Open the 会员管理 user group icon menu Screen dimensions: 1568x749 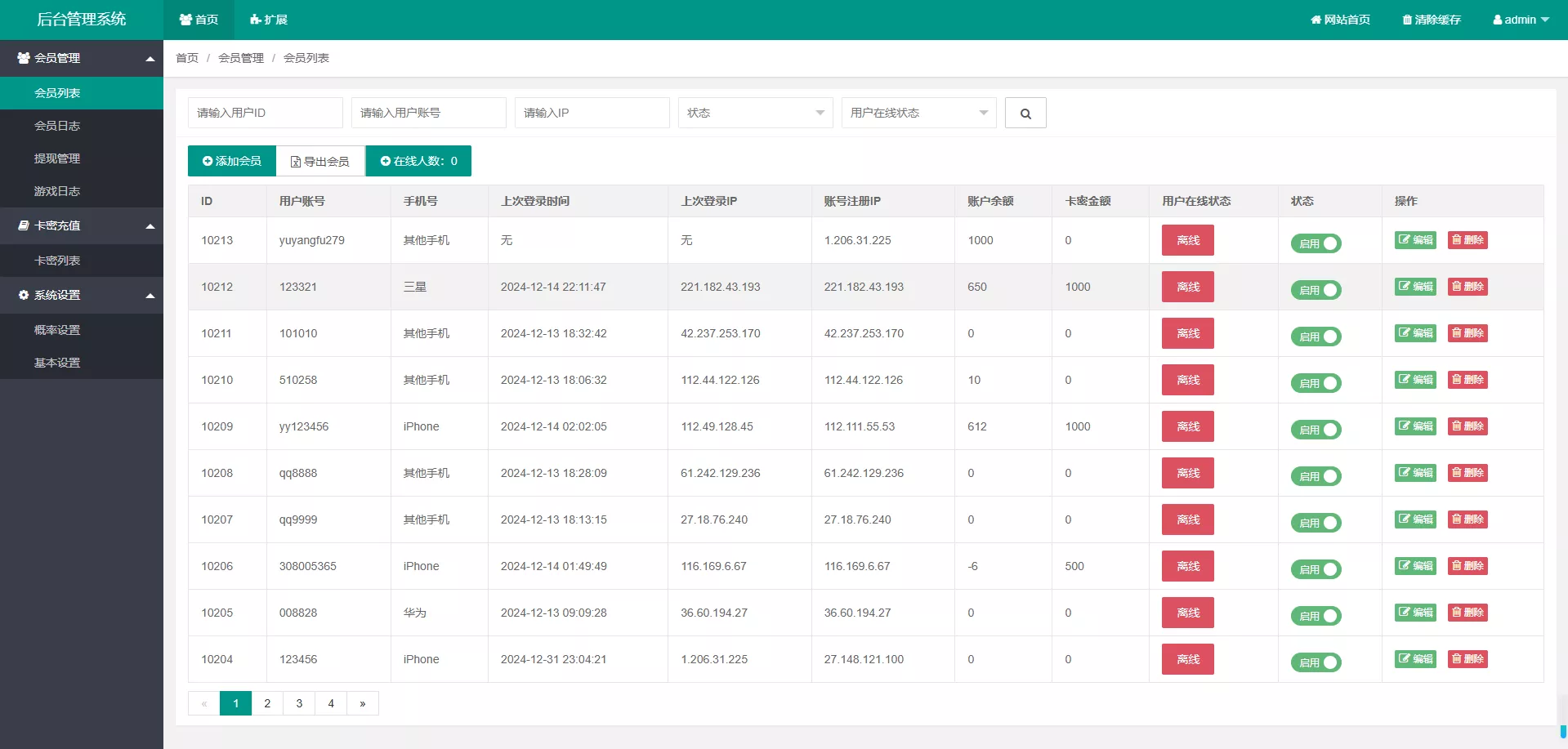pyautogui.click(x=23, y=58)
